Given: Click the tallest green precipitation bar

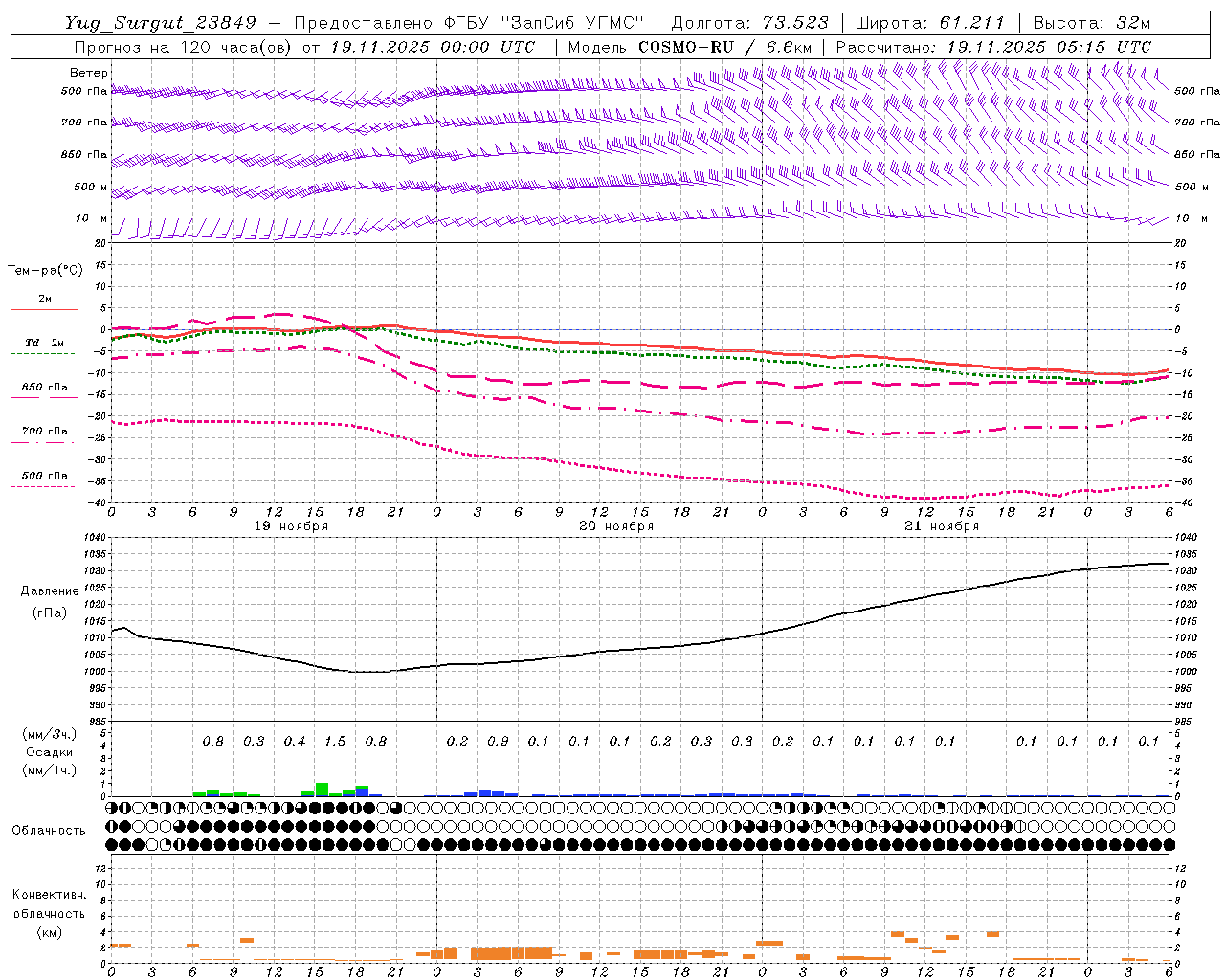Looking at the screenshot, I should [322, 790].
